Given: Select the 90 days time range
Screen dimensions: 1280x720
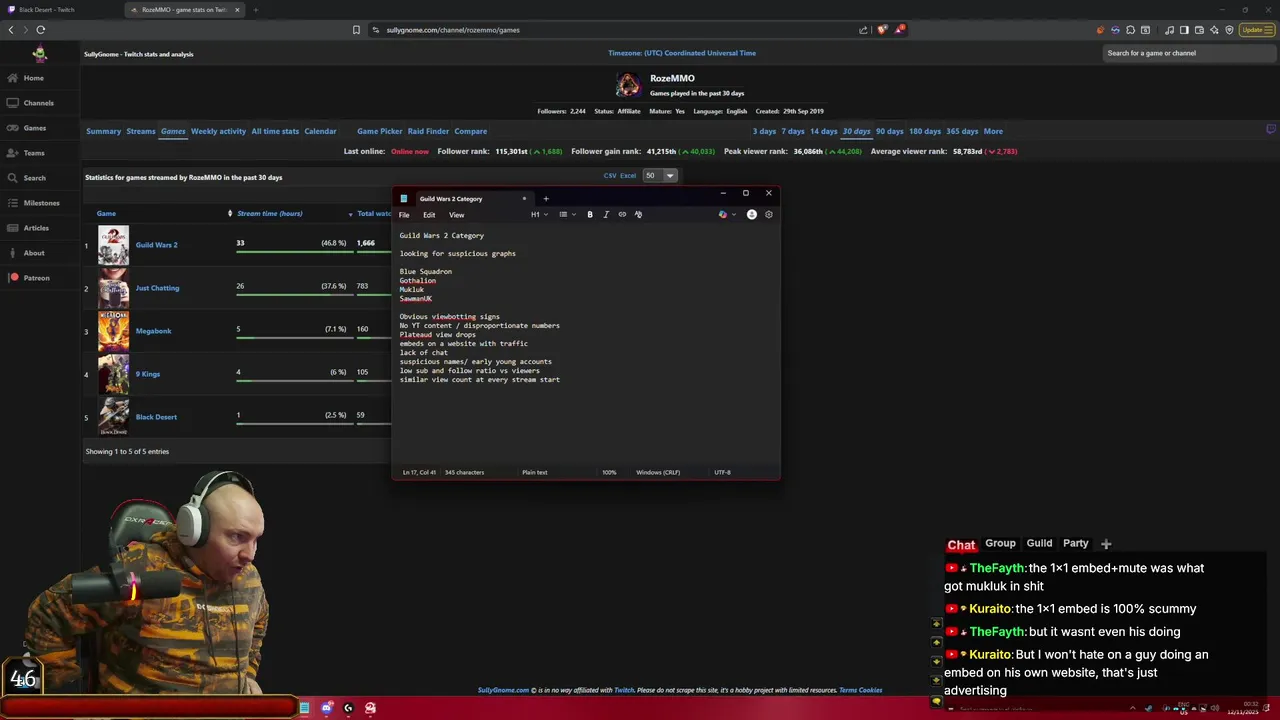Looking at the screenshot, I should 889,131.
